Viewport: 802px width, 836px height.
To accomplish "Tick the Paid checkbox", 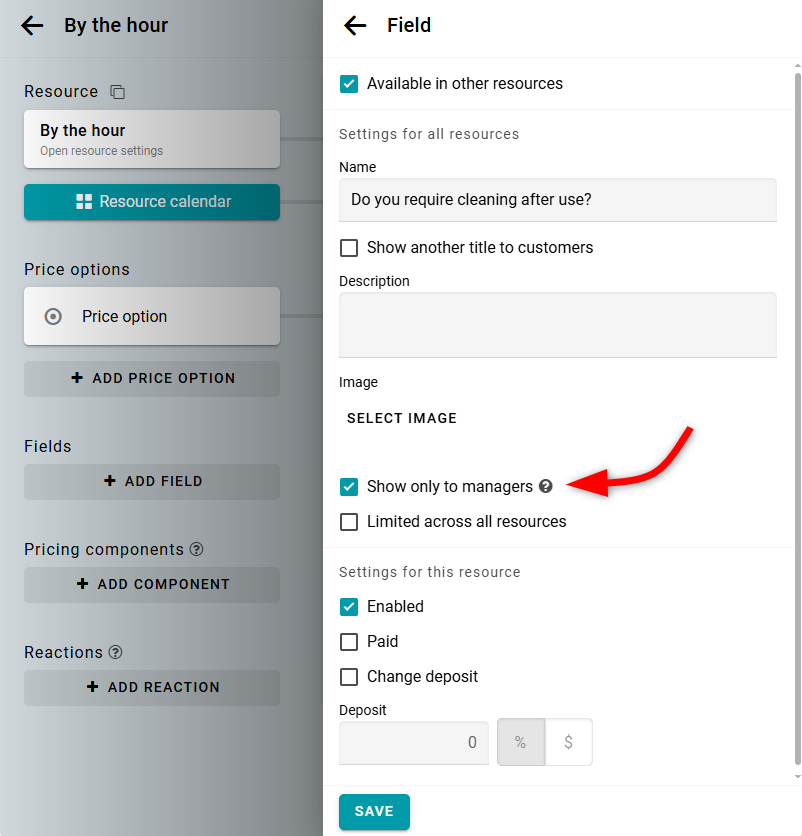I will coord(349,642).
